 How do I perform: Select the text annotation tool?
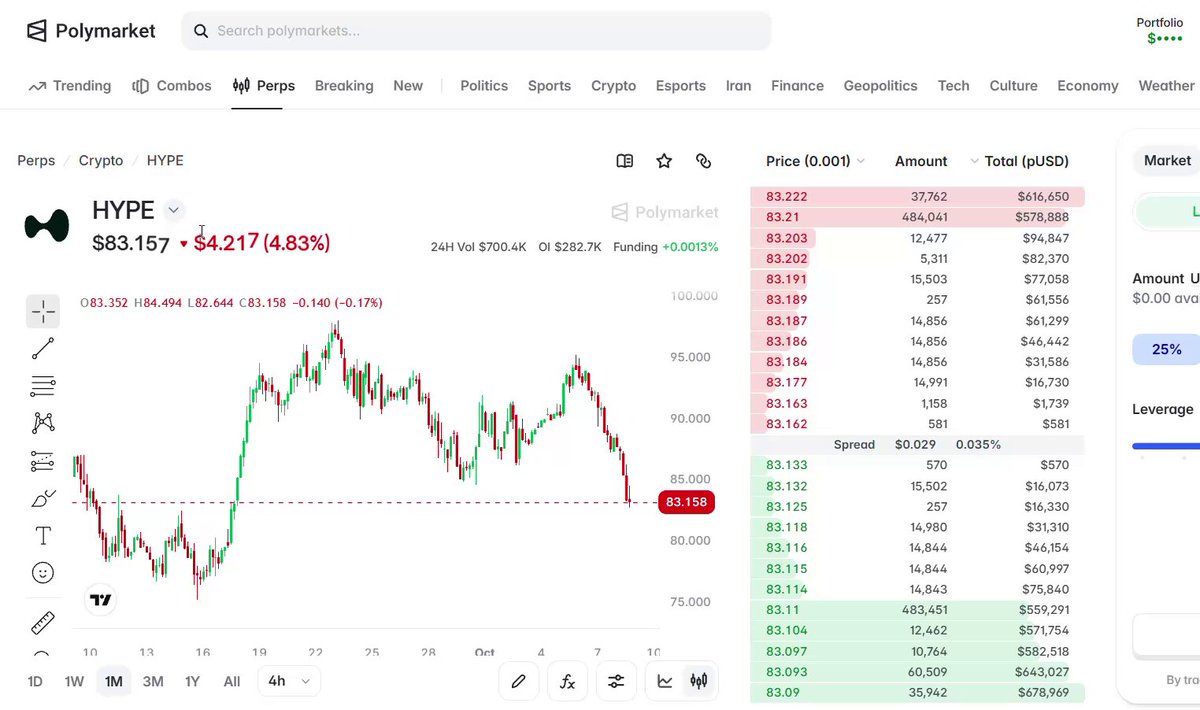(43, 535)
